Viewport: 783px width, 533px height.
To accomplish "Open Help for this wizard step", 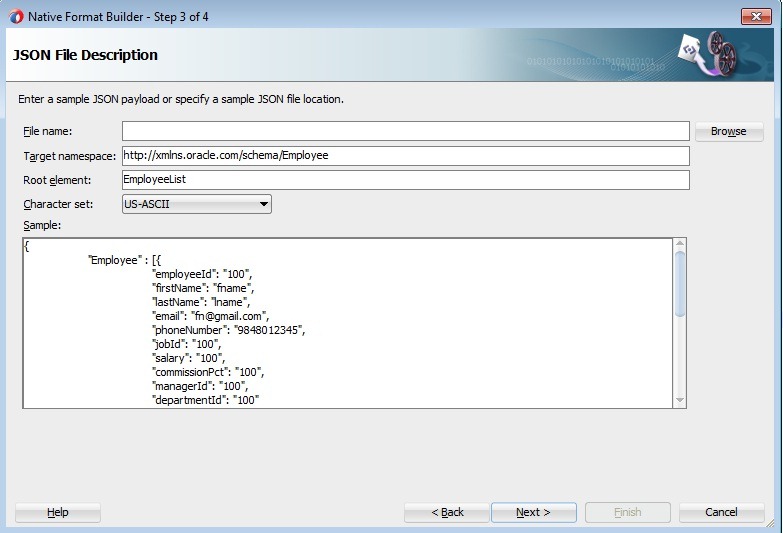I will (x=58, y=512).
